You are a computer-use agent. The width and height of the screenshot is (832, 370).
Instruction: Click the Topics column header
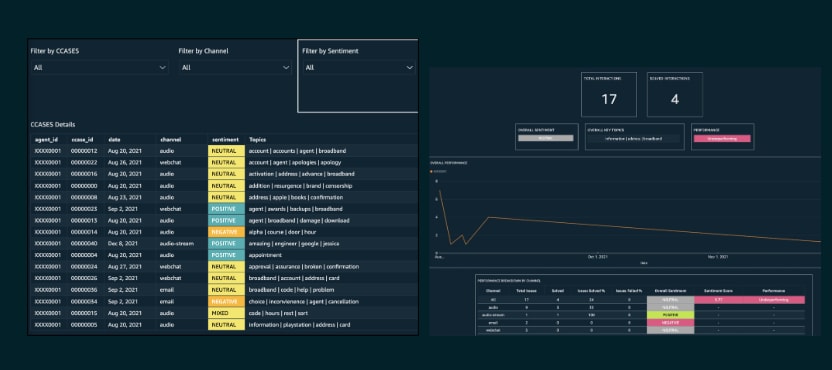(x=258, y=140)
